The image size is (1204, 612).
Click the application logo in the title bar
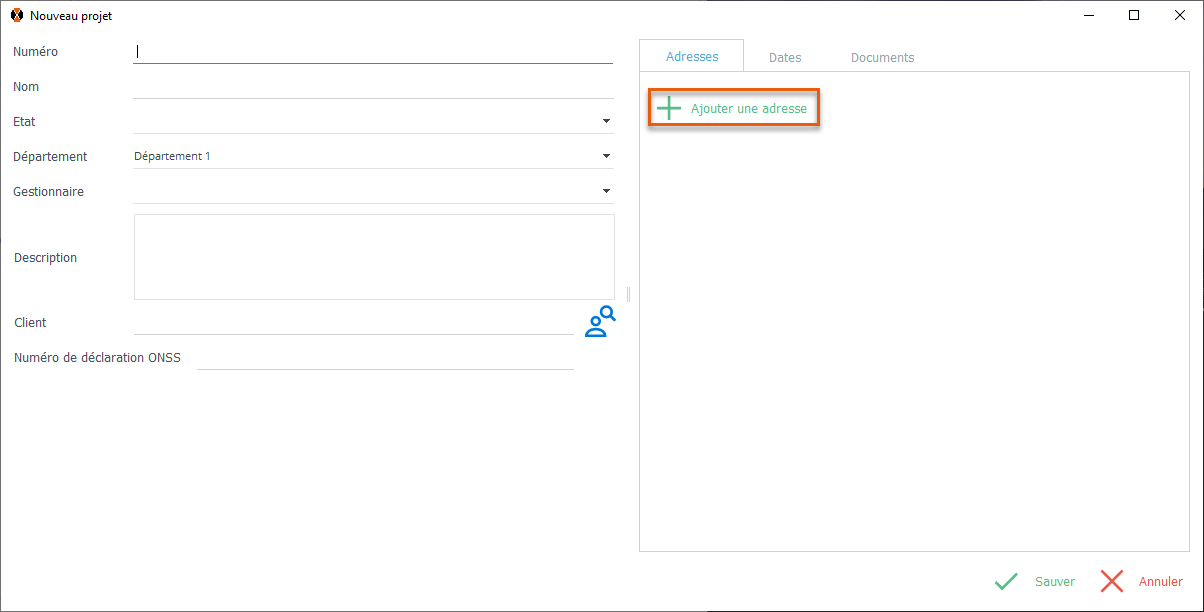coord(16,16)
